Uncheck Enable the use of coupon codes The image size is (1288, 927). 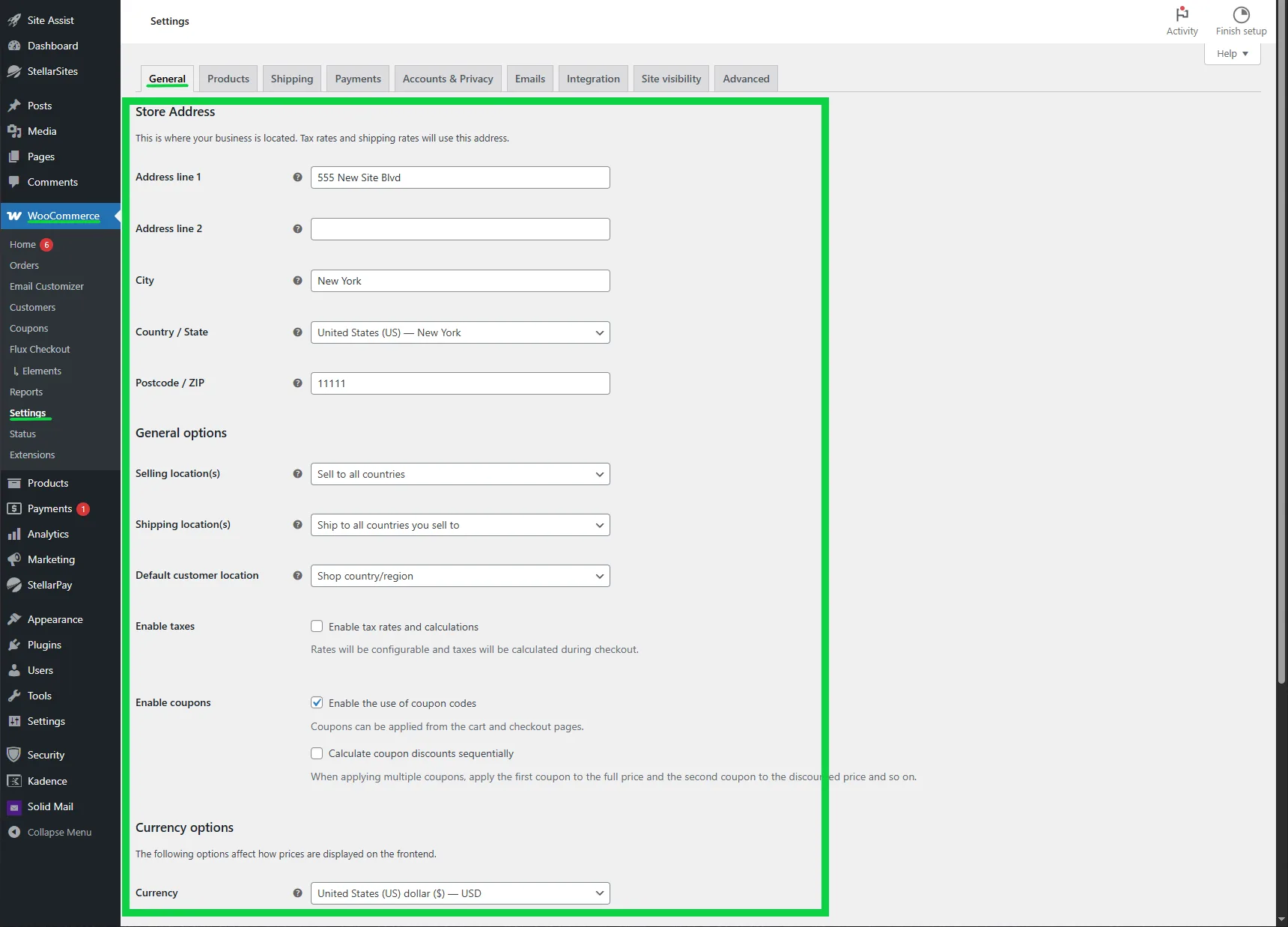pyautogui.click(x=317, y=702)
